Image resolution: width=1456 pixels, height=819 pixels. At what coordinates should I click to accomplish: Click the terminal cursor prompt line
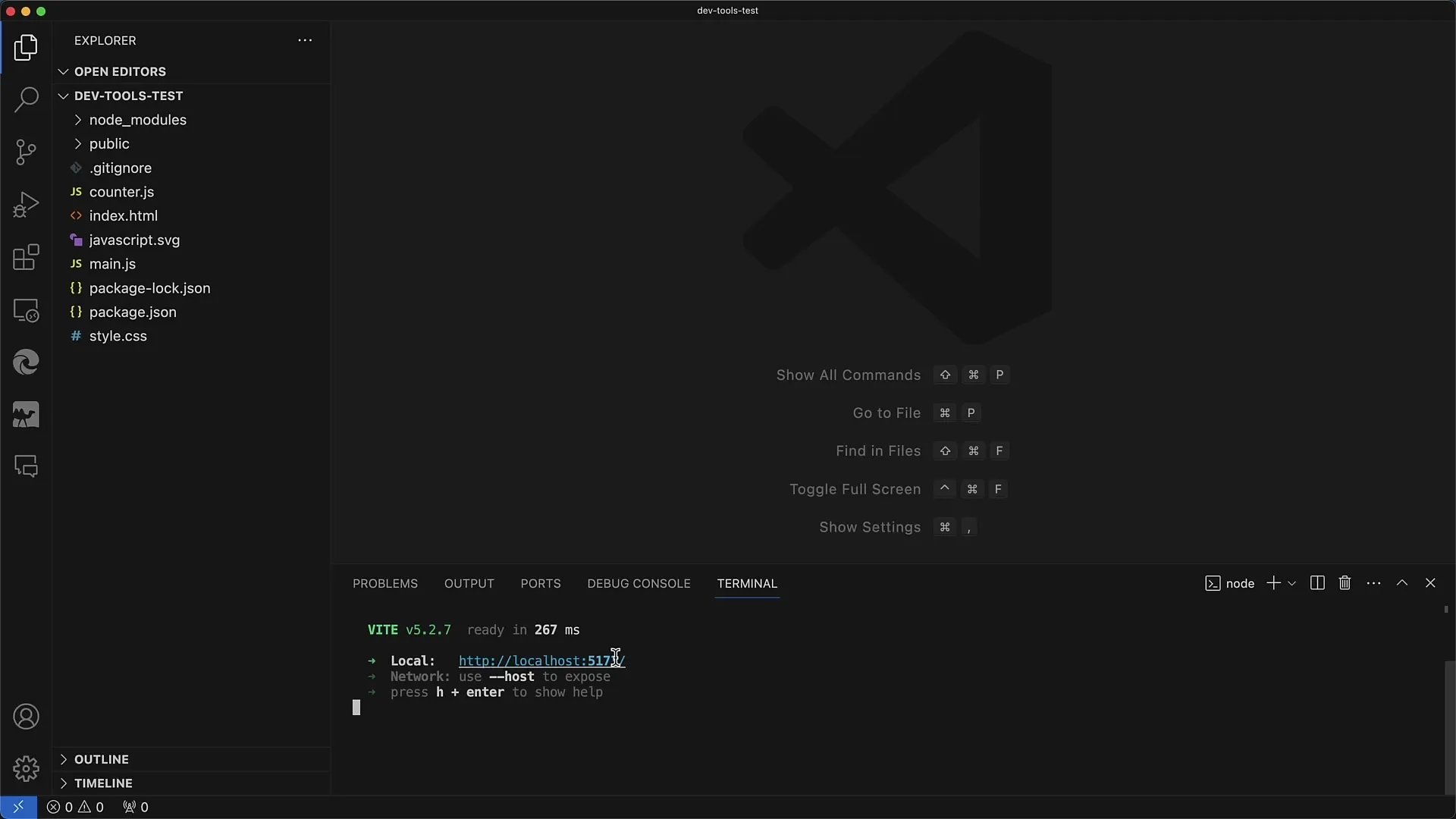click(x=356, y=708)
